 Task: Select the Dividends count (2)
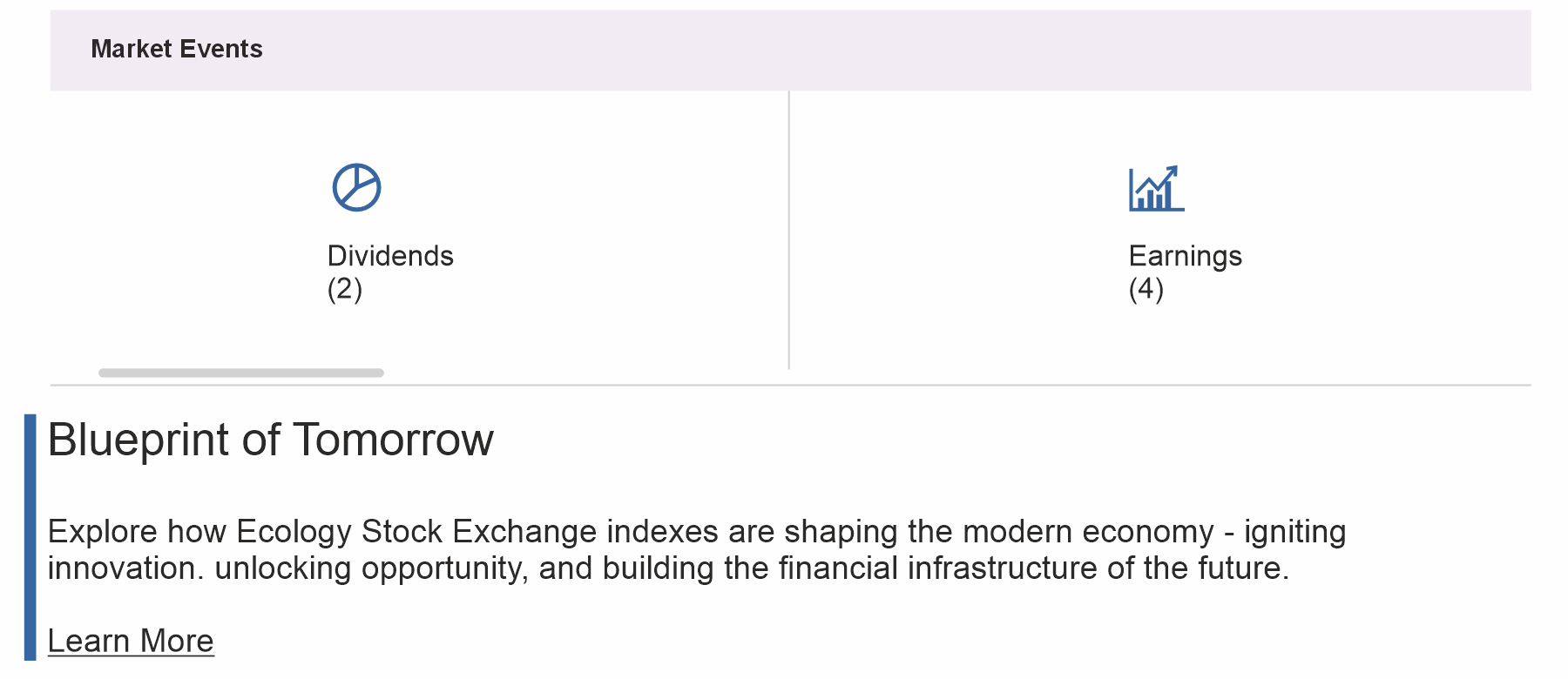click(x=345, y=288)
